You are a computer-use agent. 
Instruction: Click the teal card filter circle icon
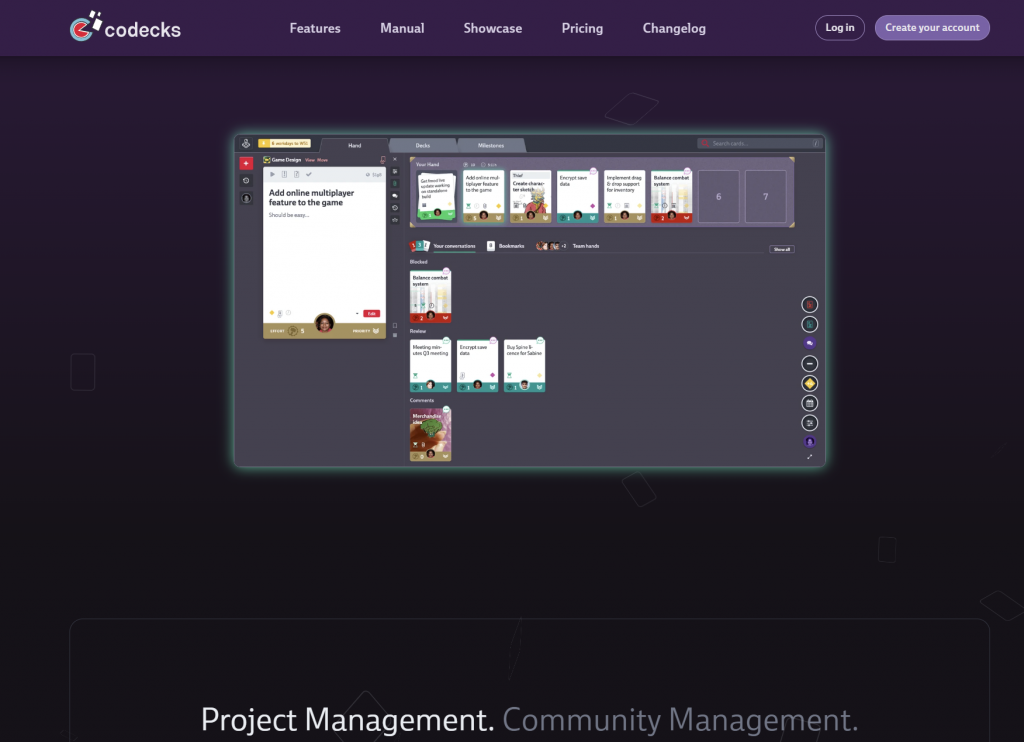point(809,324)
